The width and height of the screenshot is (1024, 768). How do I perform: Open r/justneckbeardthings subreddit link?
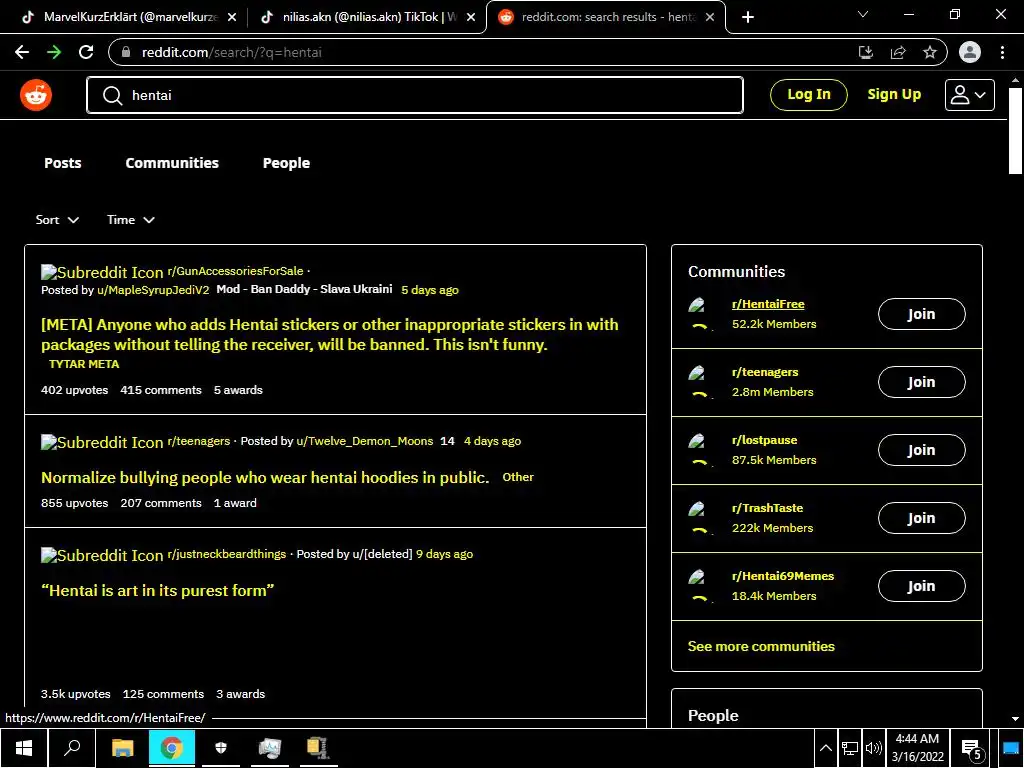point(227,554)
